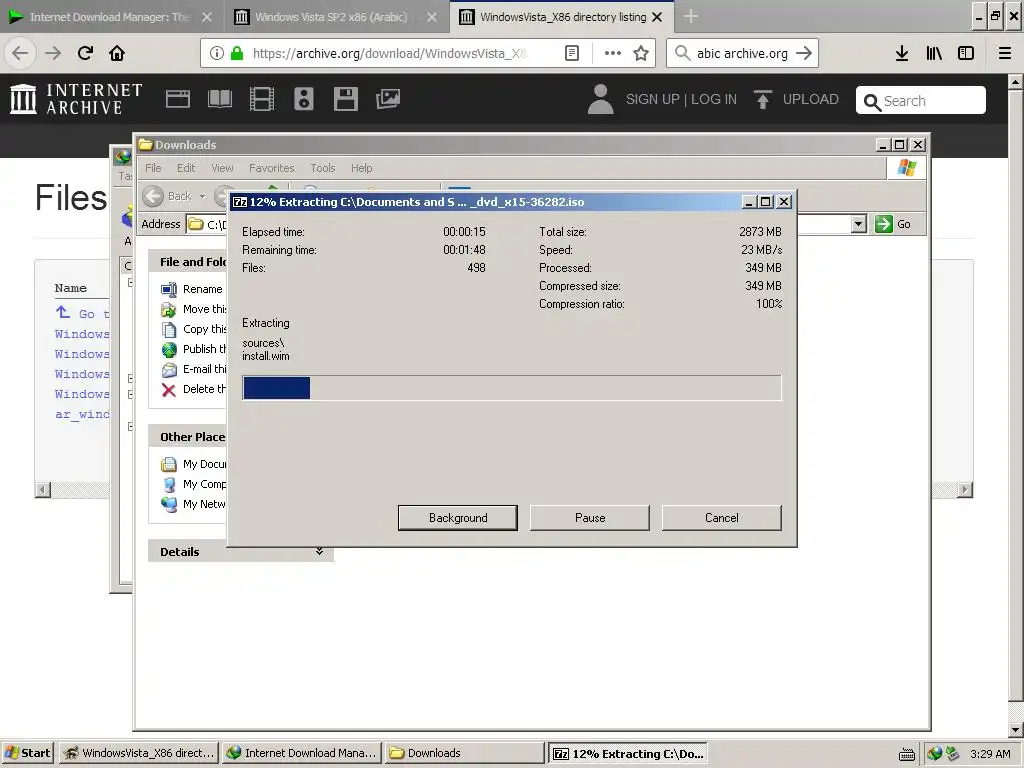1024x768 pixels.
Task: Open Internet Archive software floppy icon
Action: pyautogui.click(x=345, y=99)
